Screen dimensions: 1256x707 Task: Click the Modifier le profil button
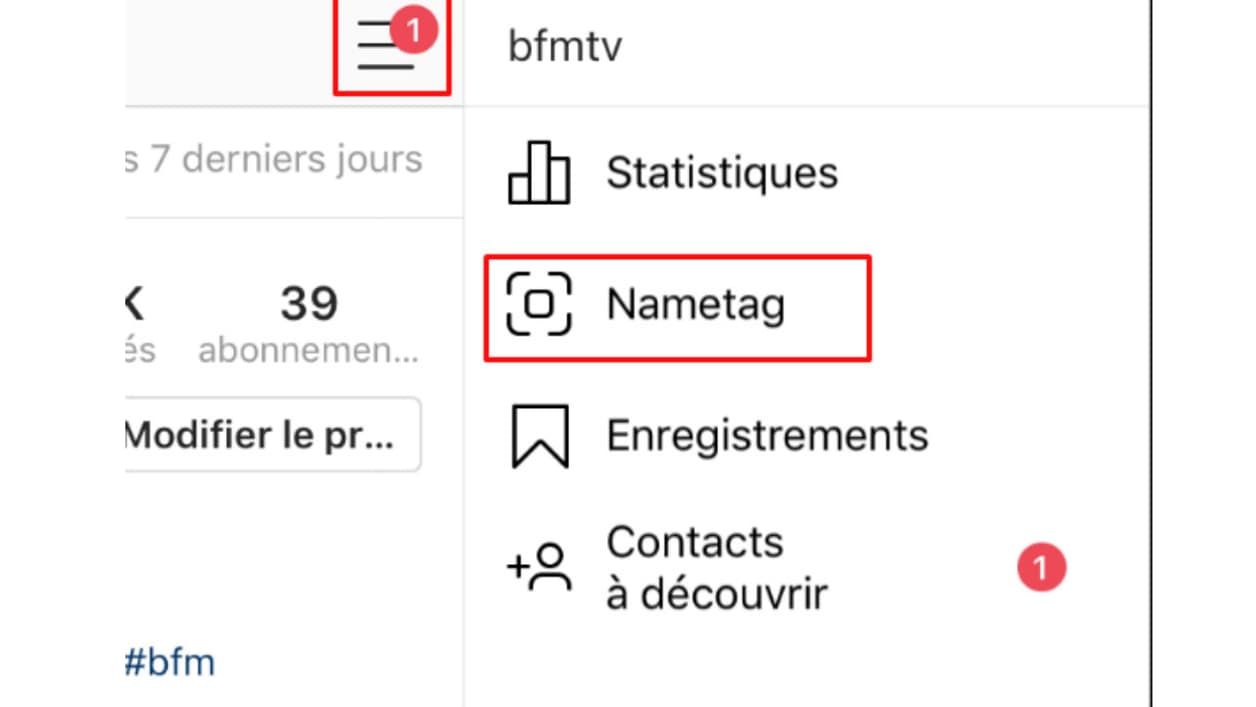pos(272,435)
